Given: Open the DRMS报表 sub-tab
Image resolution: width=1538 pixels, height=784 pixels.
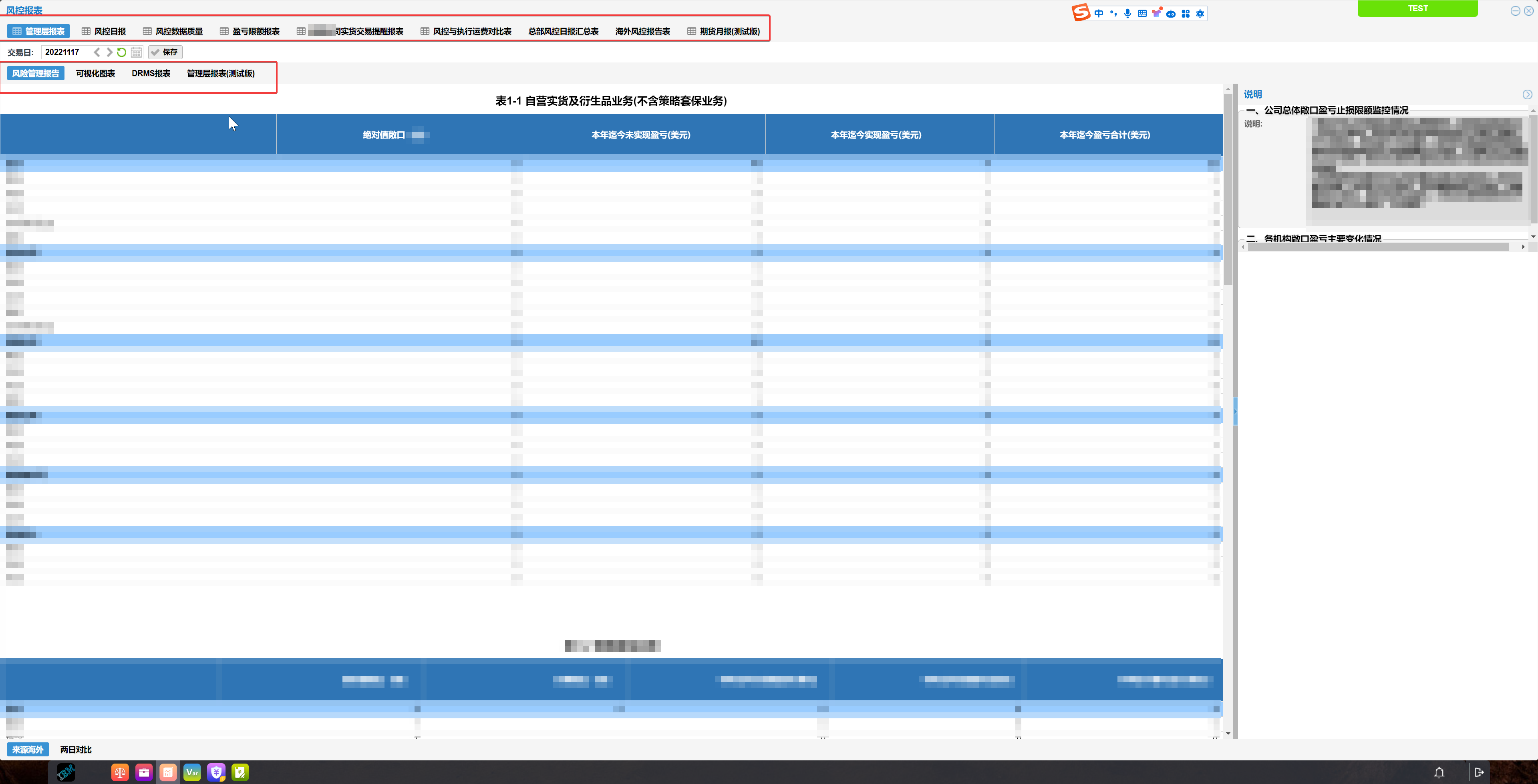Looking at the screenshot, I should [x=151, y=73].
